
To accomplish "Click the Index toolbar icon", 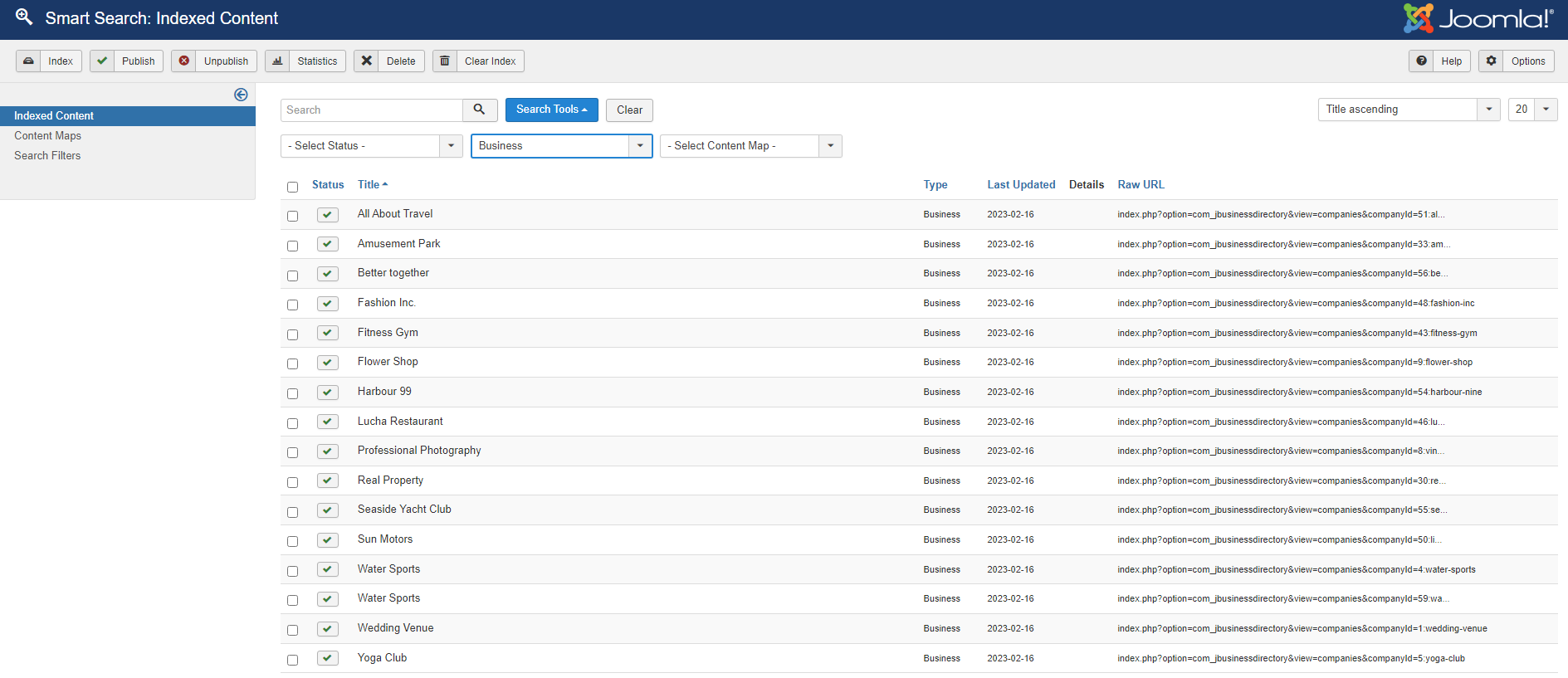I will 28,61.
